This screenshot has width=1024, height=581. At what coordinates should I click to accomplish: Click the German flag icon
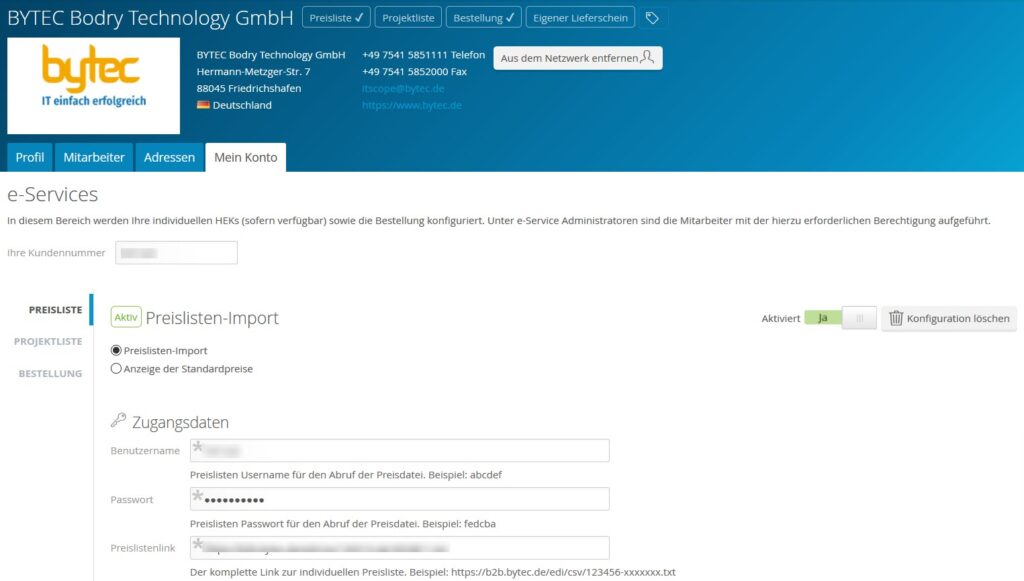203,104
